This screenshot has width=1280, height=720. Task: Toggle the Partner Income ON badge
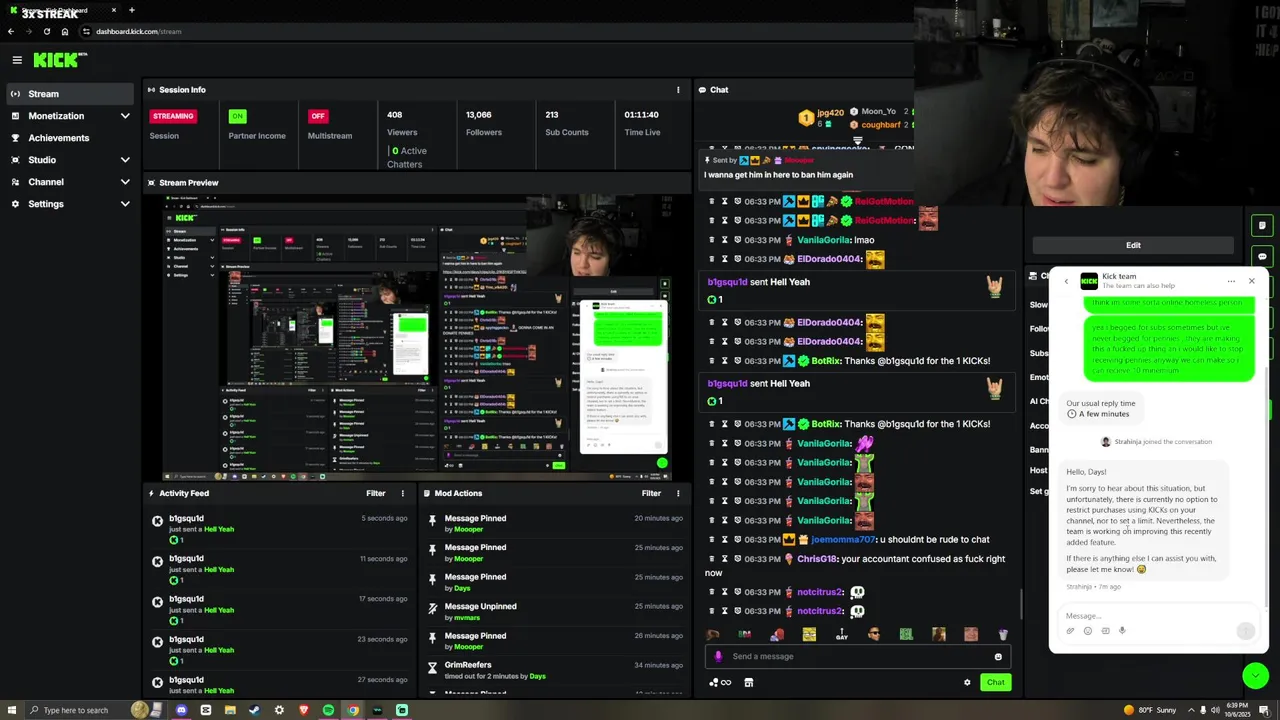(237, 116)
